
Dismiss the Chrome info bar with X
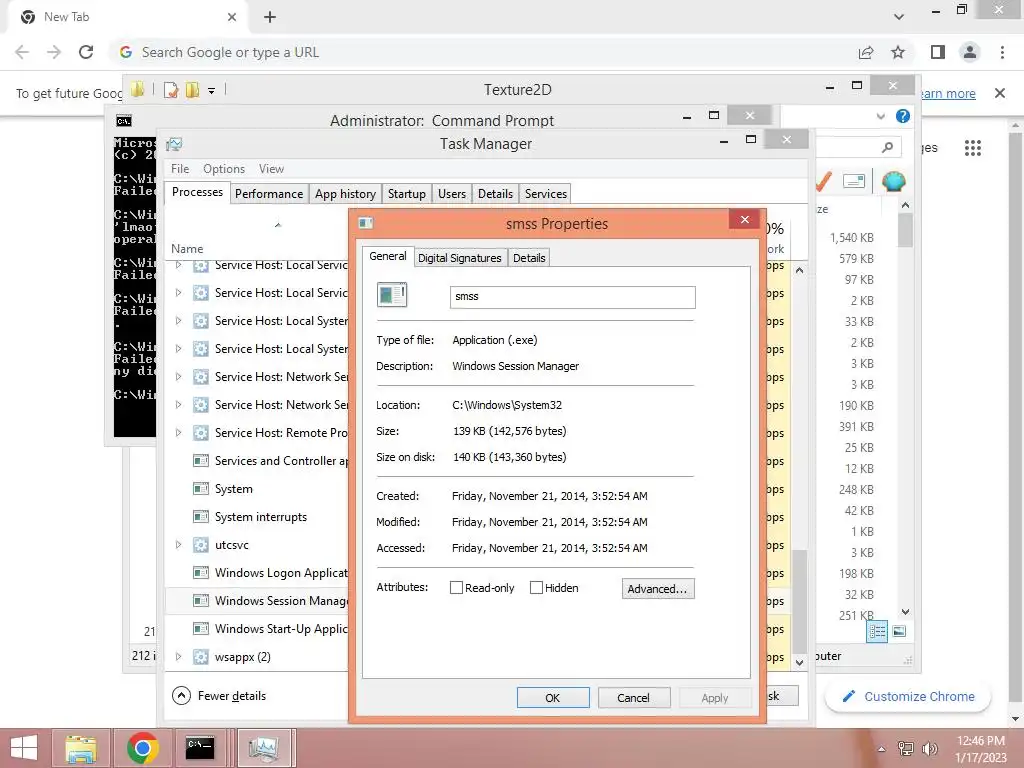pos(1000,93)
